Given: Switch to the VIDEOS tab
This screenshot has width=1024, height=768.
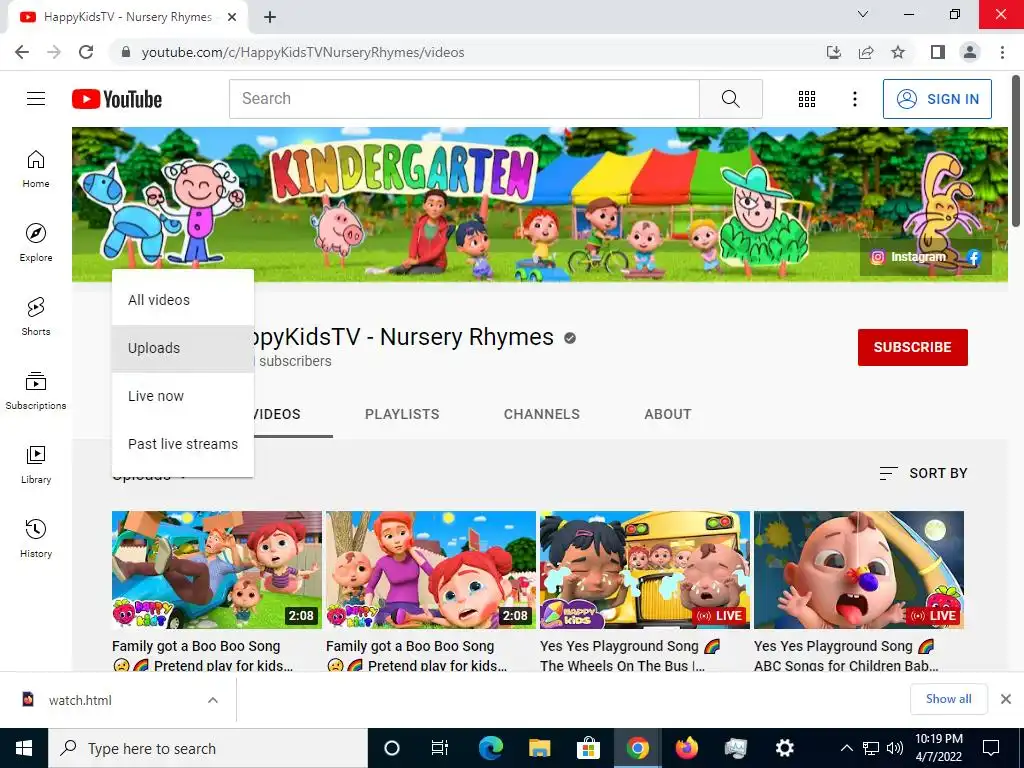Looking at the screenshot, I should point(278,414).
